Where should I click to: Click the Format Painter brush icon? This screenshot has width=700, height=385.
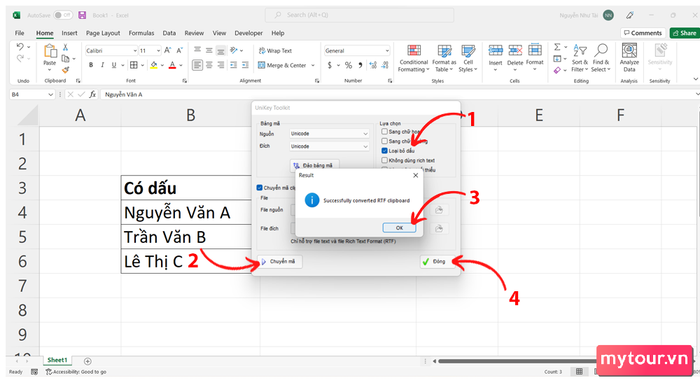(x=65, y=70)
